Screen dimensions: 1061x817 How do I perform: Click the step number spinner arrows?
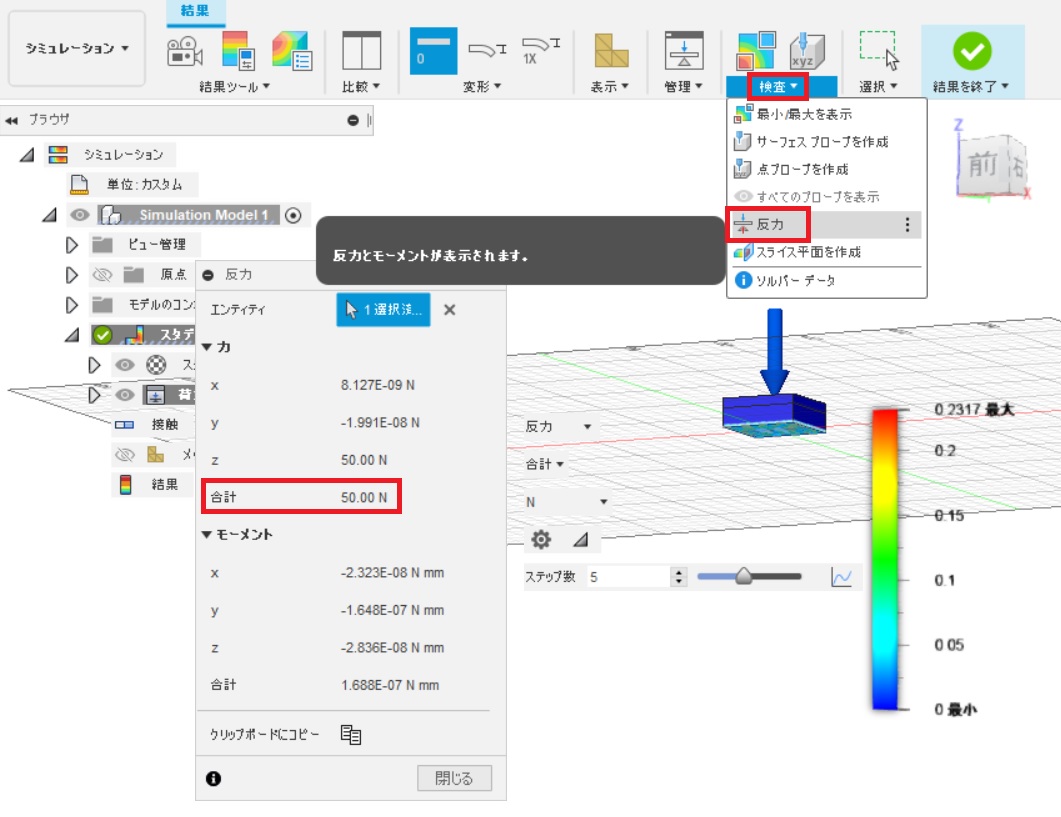679,577
